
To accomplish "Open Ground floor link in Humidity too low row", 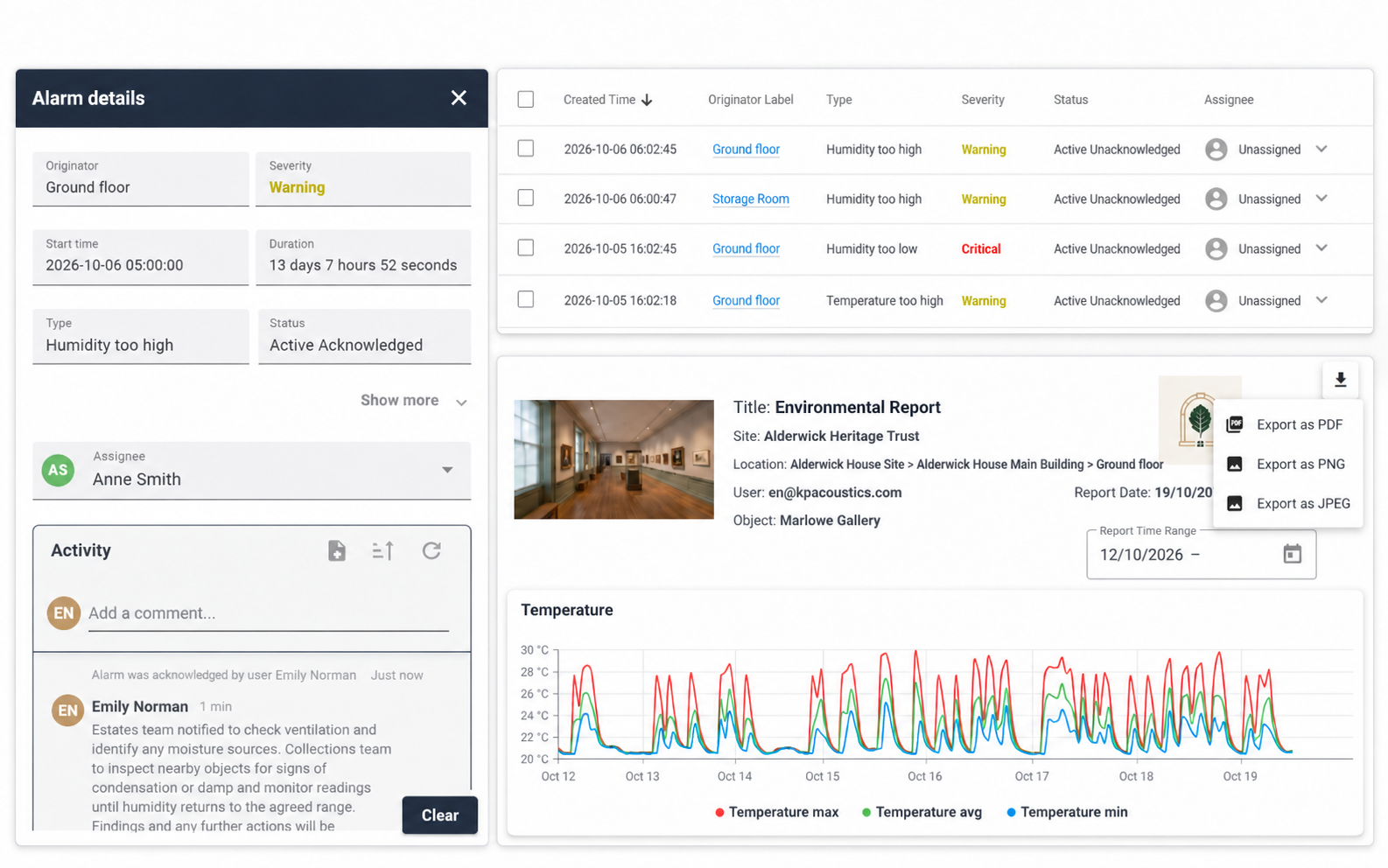I will coord(746,249).
